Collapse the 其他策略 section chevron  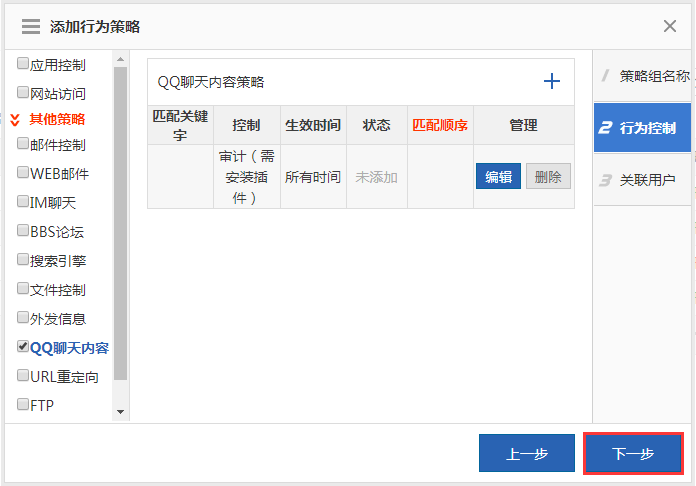point(15,119)
